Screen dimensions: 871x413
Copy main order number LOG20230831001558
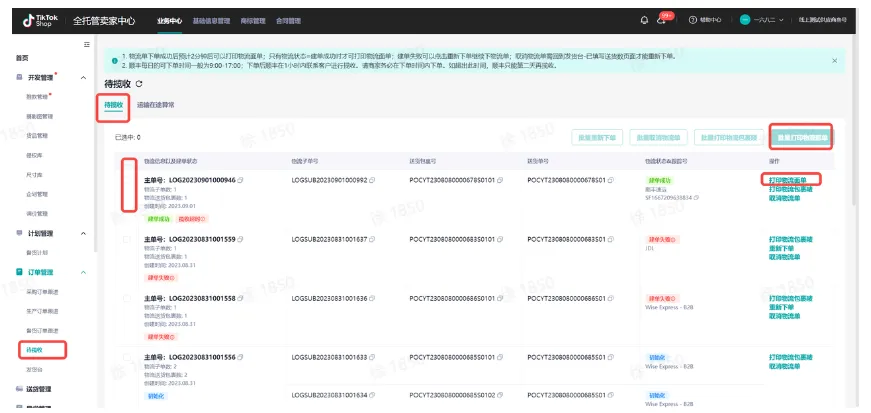pos(241,298)
